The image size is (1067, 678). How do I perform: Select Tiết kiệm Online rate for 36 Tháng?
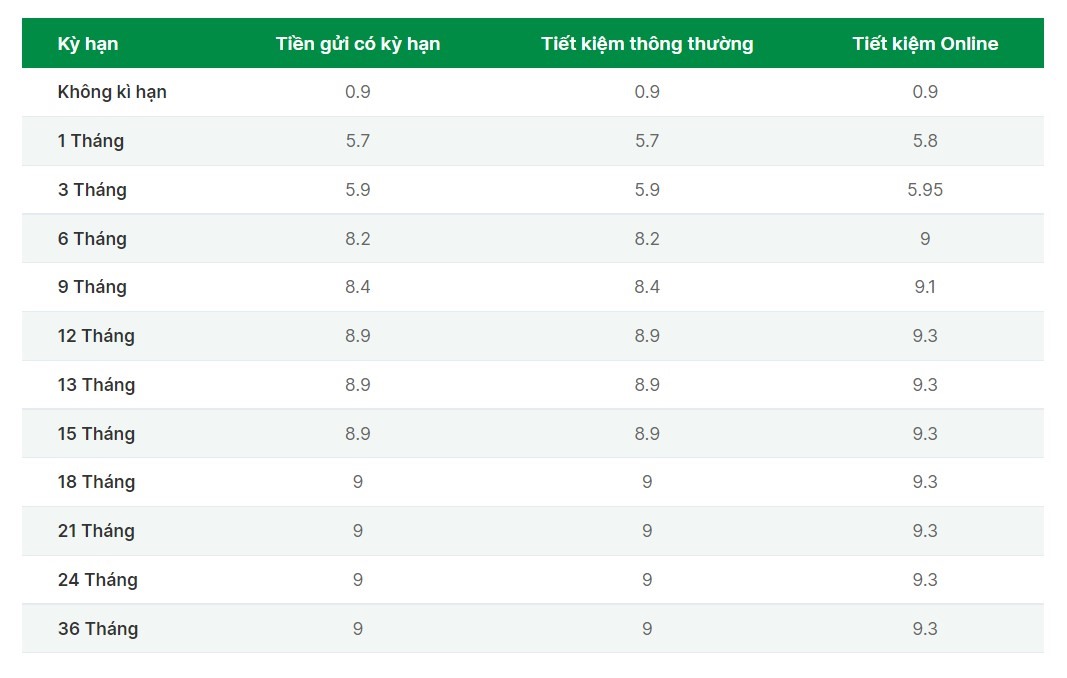click(x=925, y=629)
